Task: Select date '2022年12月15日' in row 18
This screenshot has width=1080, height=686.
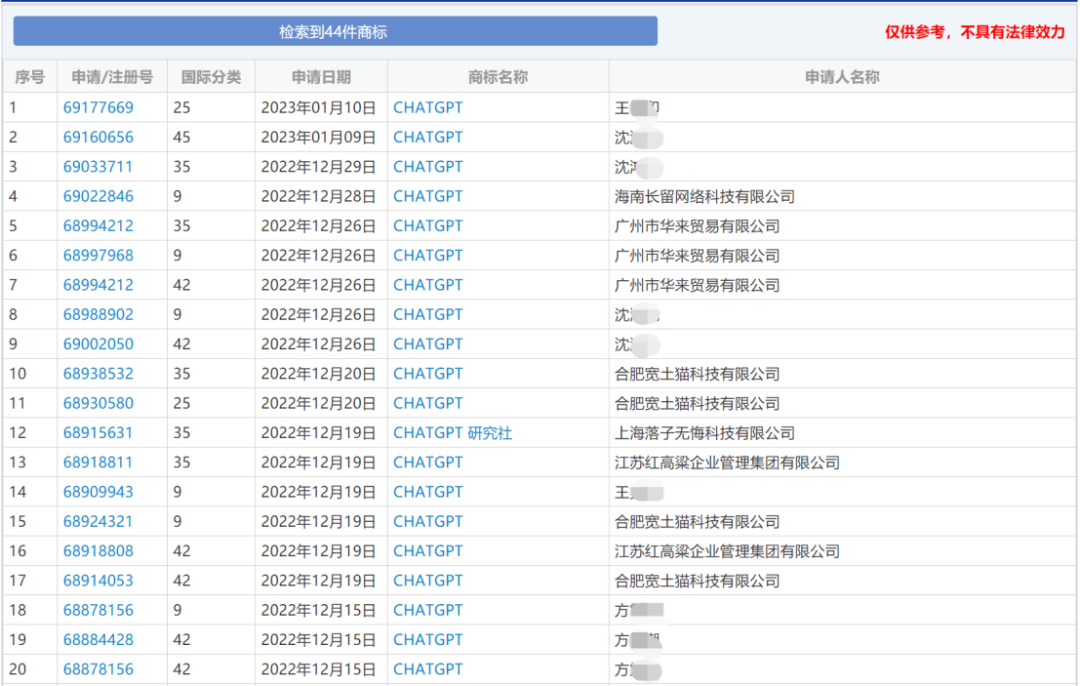Action: pos(318,612)
